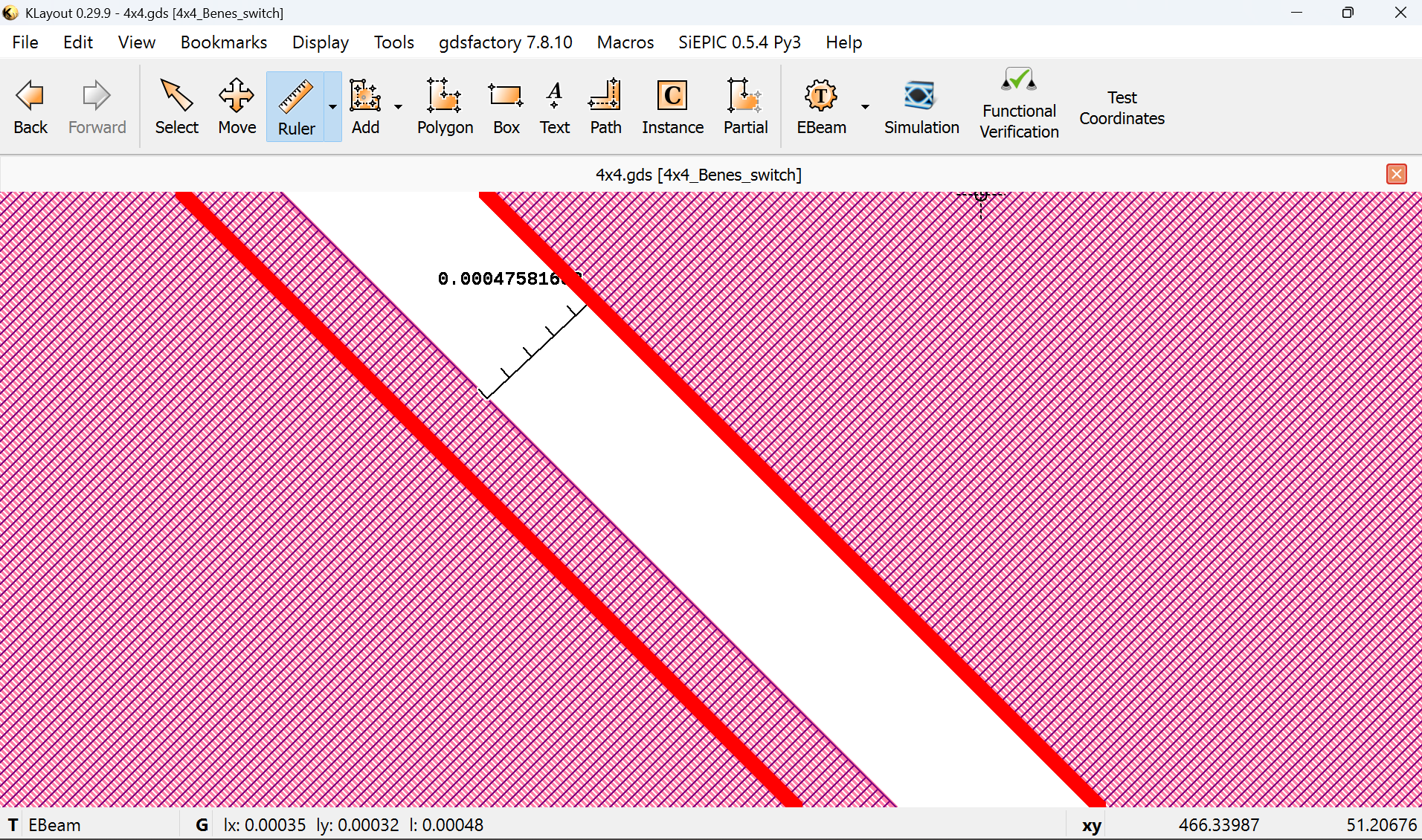Close the 4x4.gds layout tab

pos(1396,174)
